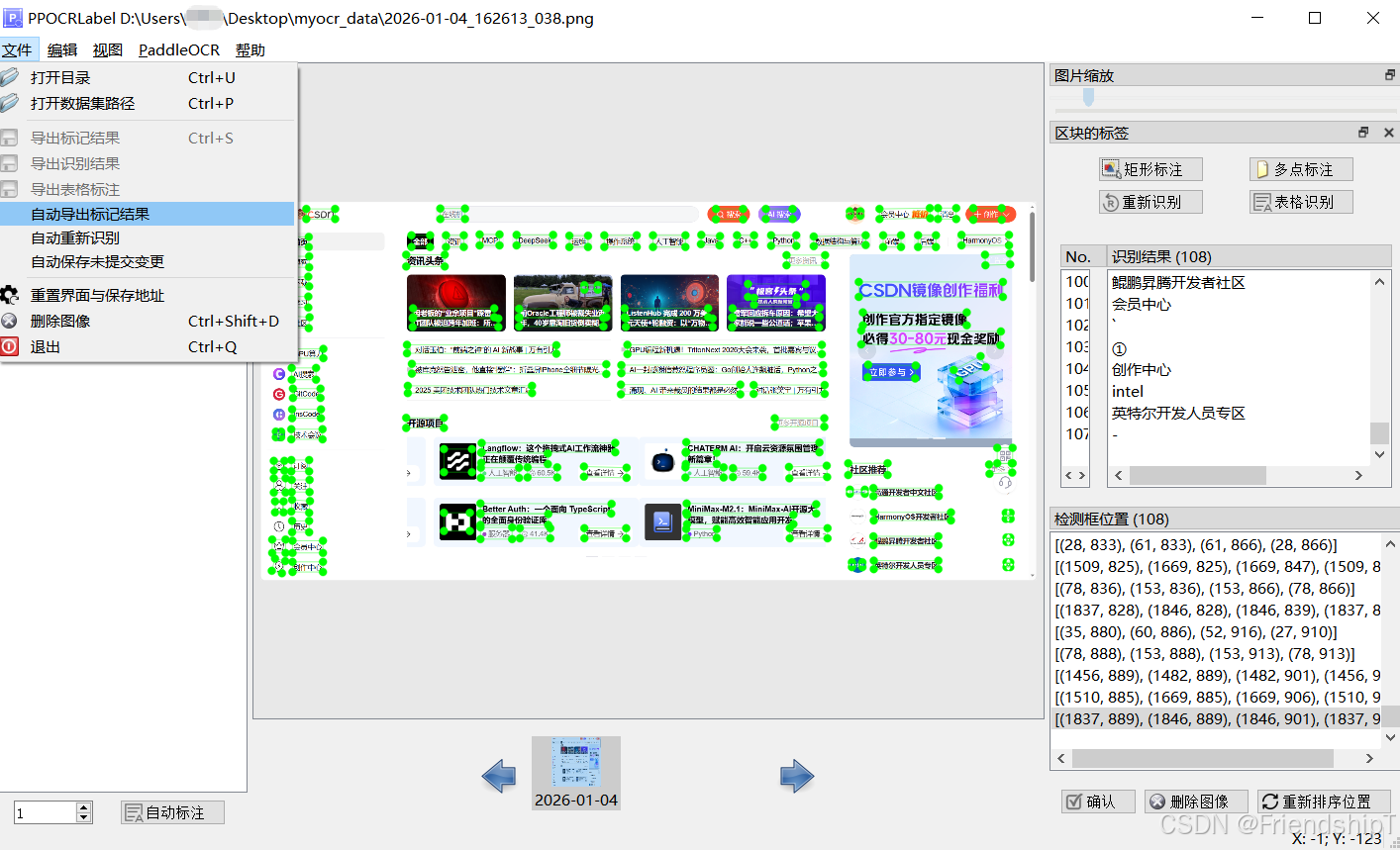Click the open dataset path folder icon
This screenshot has width=1400, height=850.
tap(9, 103)
